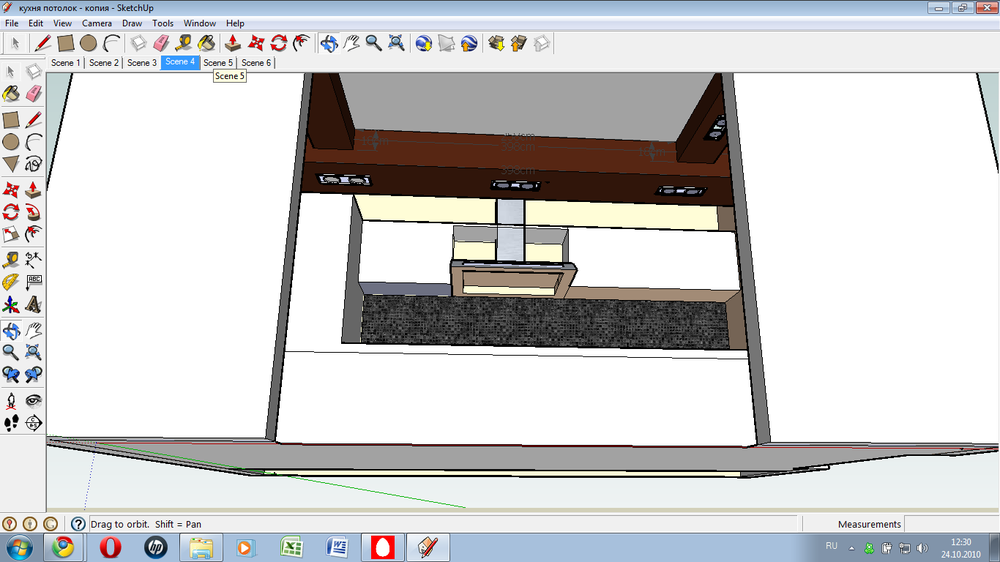Click the Position Camera tool

click(x=11, y=400)
